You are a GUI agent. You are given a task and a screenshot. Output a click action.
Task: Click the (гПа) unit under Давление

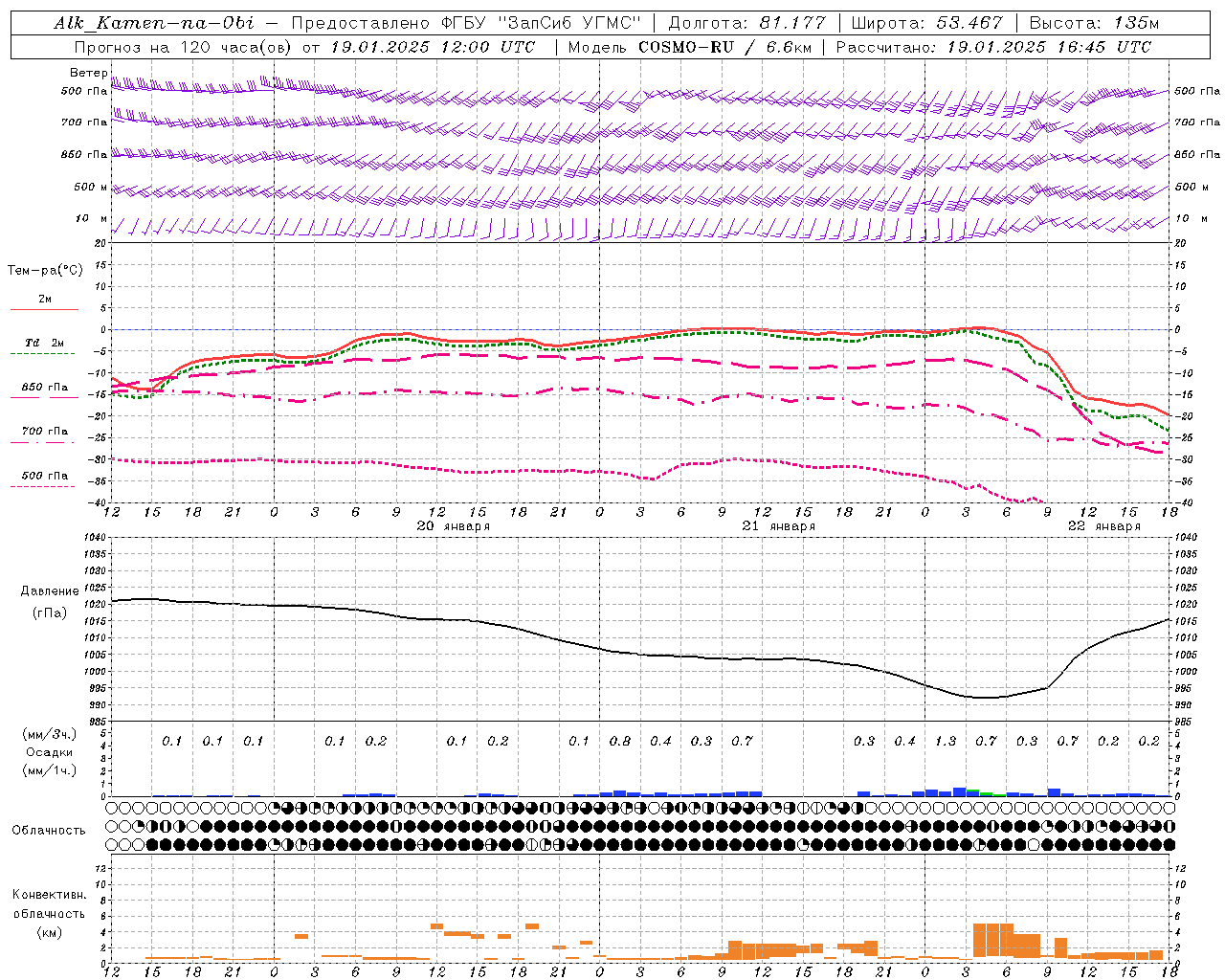(49, 613)
